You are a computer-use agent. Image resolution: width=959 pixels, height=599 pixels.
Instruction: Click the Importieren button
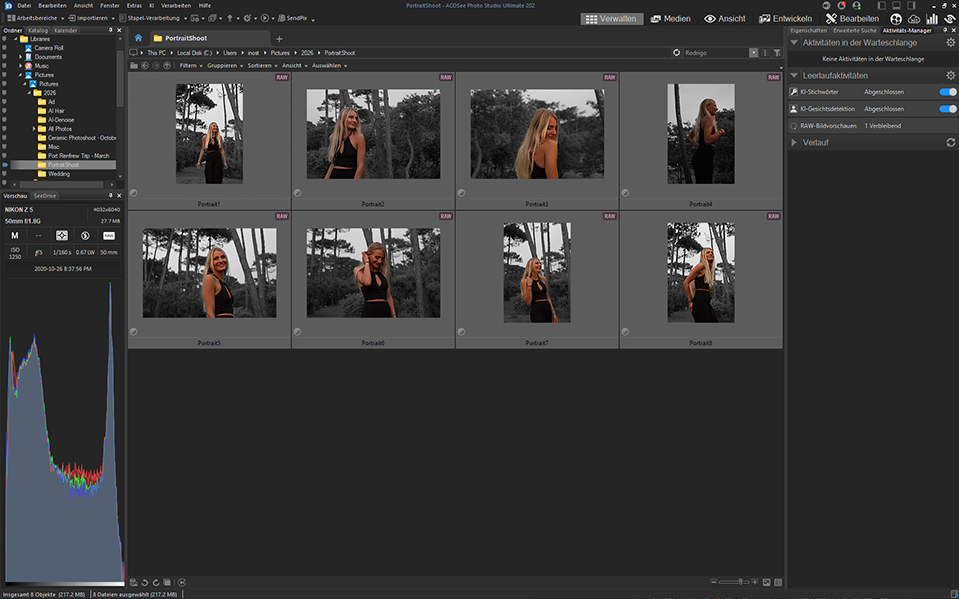[91, 18]
